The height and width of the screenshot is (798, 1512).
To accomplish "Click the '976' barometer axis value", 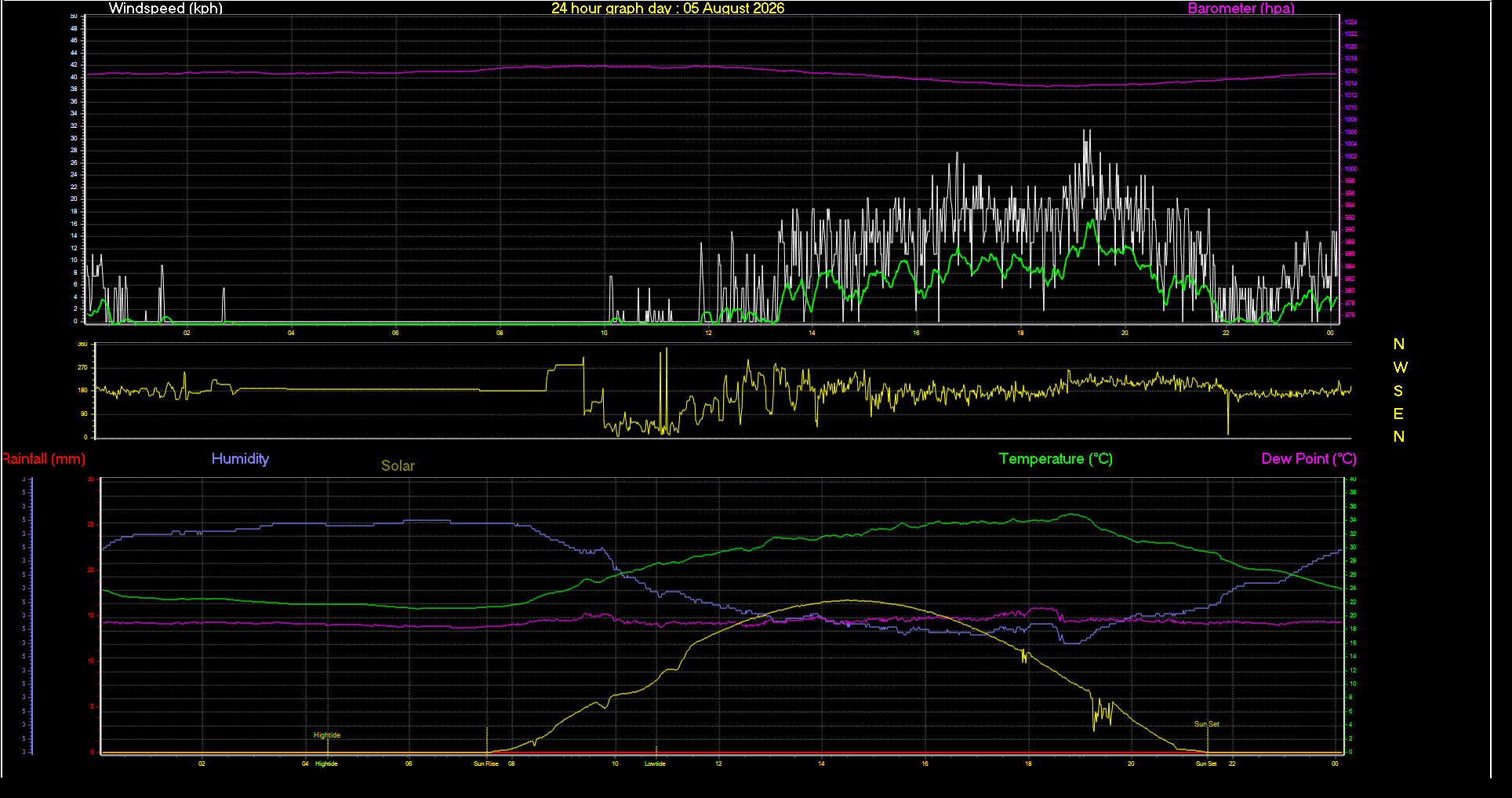I will tap(1350, 315).
